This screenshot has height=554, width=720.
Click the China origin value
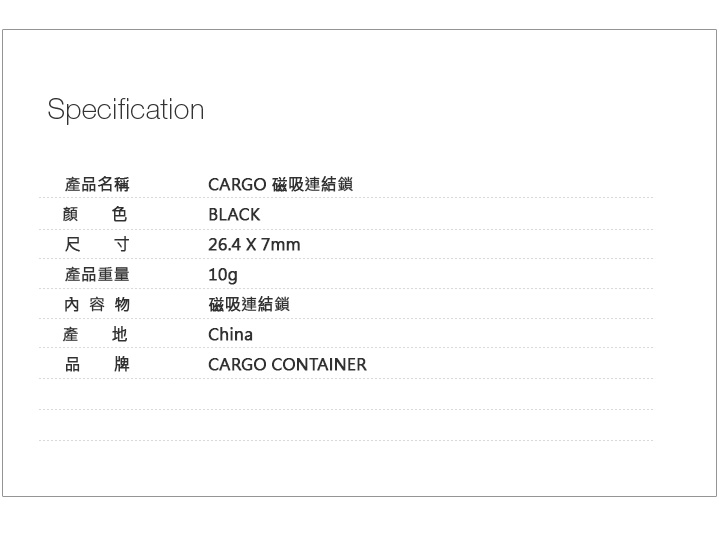230,334
